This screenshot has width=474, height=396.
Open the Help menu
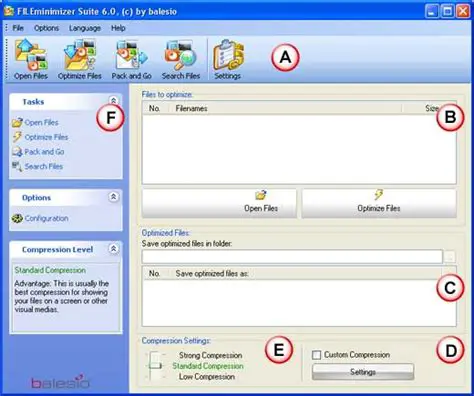click(x=118, y=28)
